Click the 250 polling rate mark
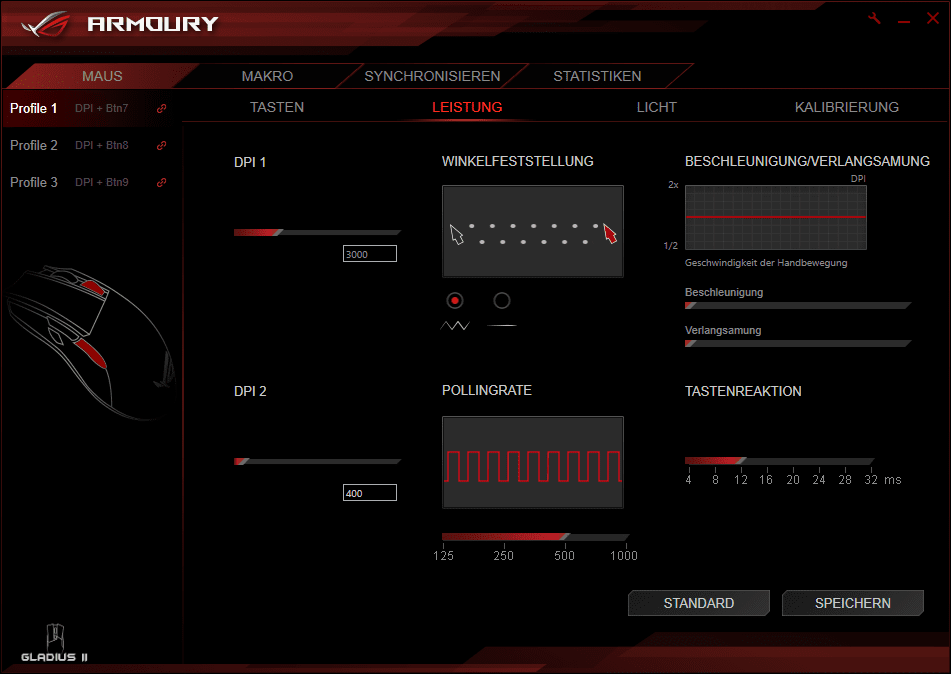 point(503,556)
